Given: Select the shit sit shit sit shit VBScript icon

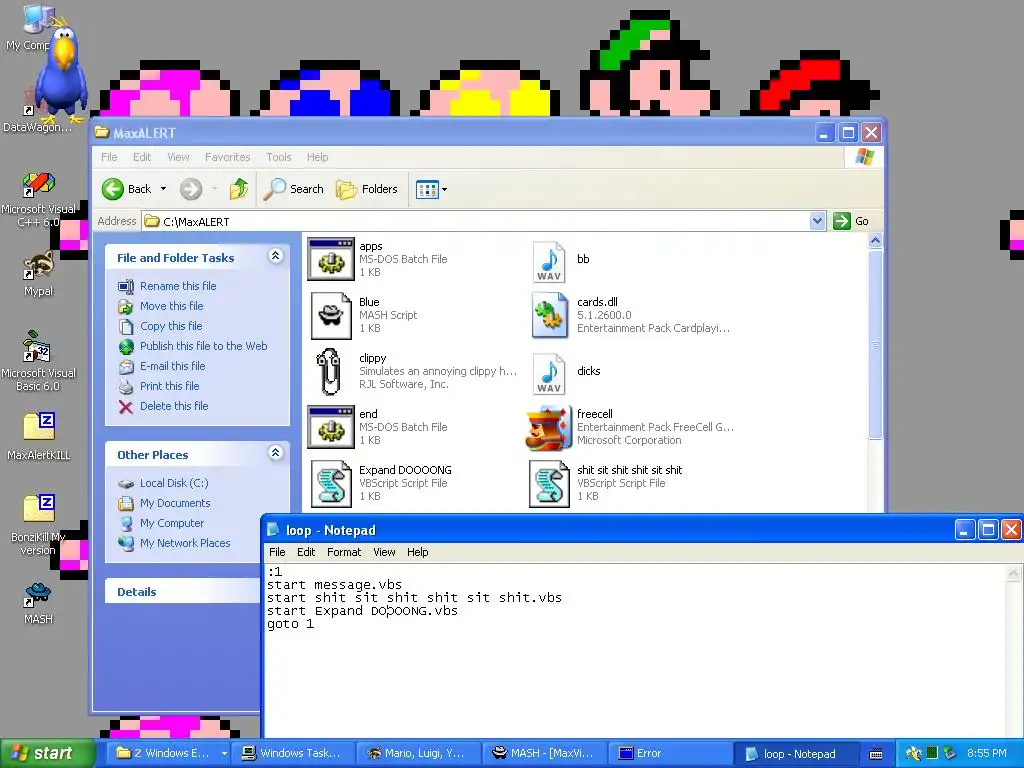Looking at the screenshot, I should 549,483.
